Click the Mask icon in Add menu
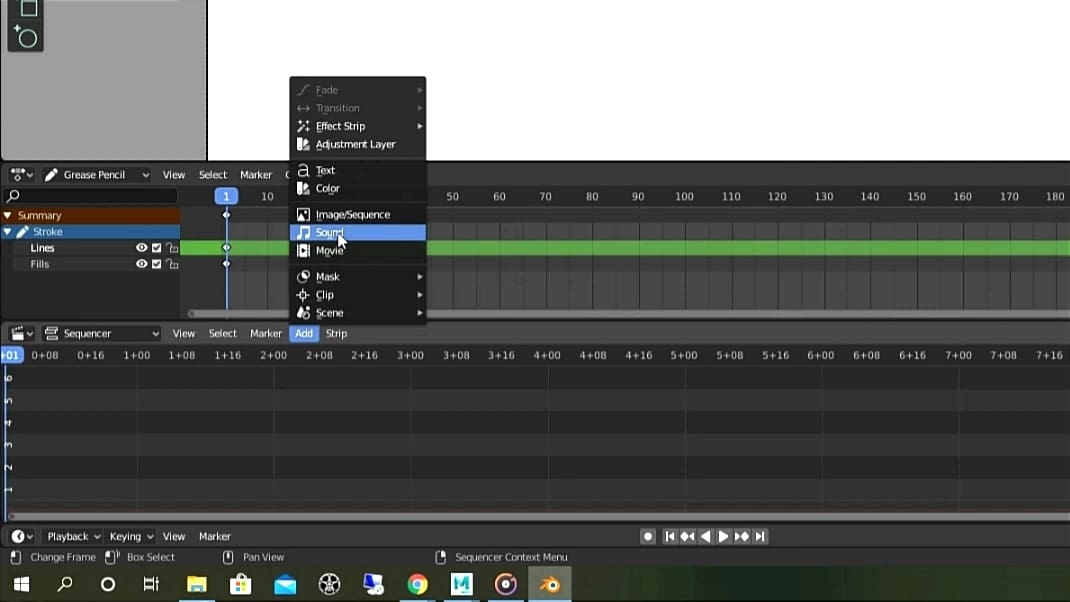Image resolution: width=1070 pixels, height=602 pixels. [303, 276]
